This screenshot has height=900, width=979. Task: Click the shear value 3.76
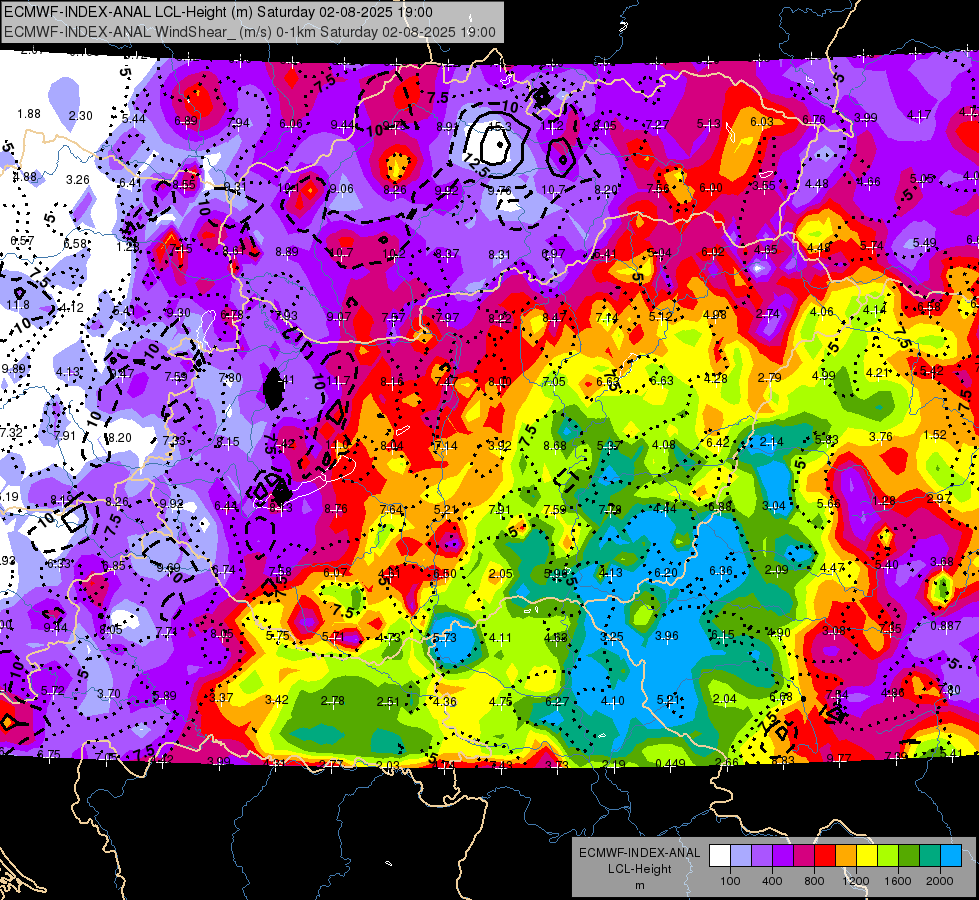881,437
